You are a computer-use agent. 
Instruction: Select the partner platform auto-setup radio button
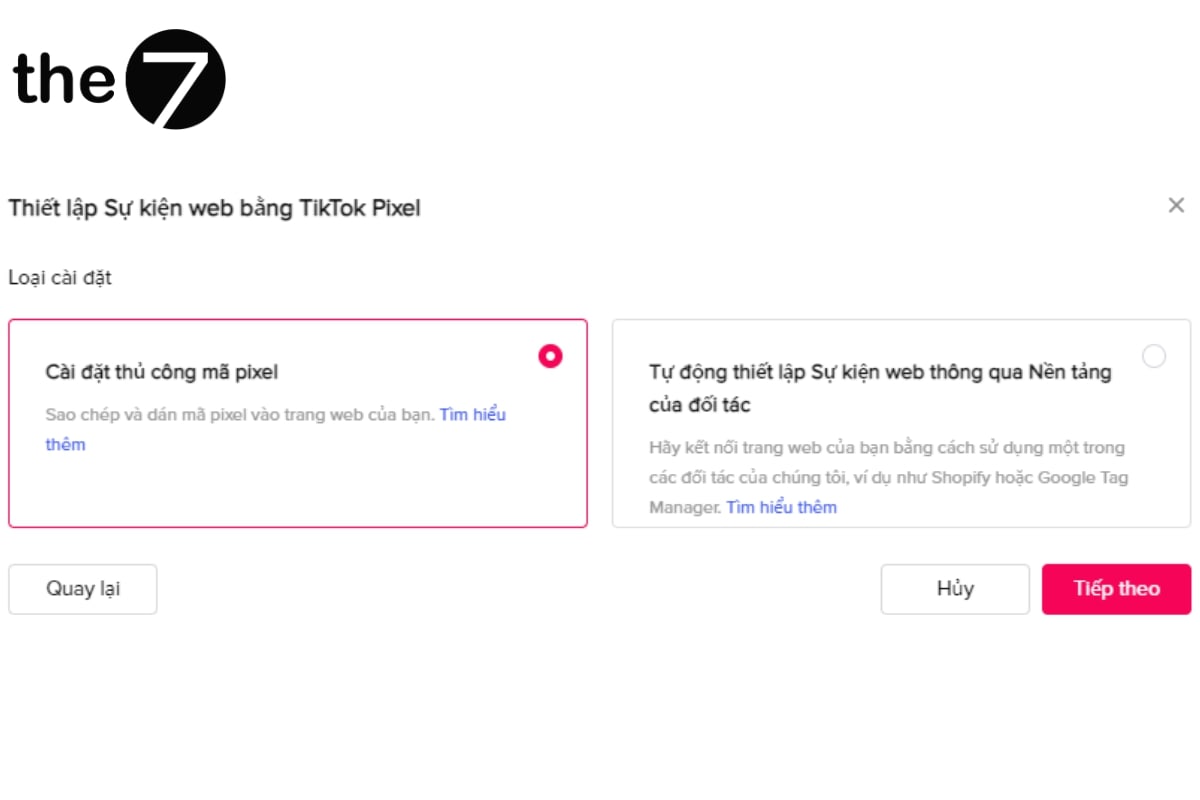pos(1154,356)
